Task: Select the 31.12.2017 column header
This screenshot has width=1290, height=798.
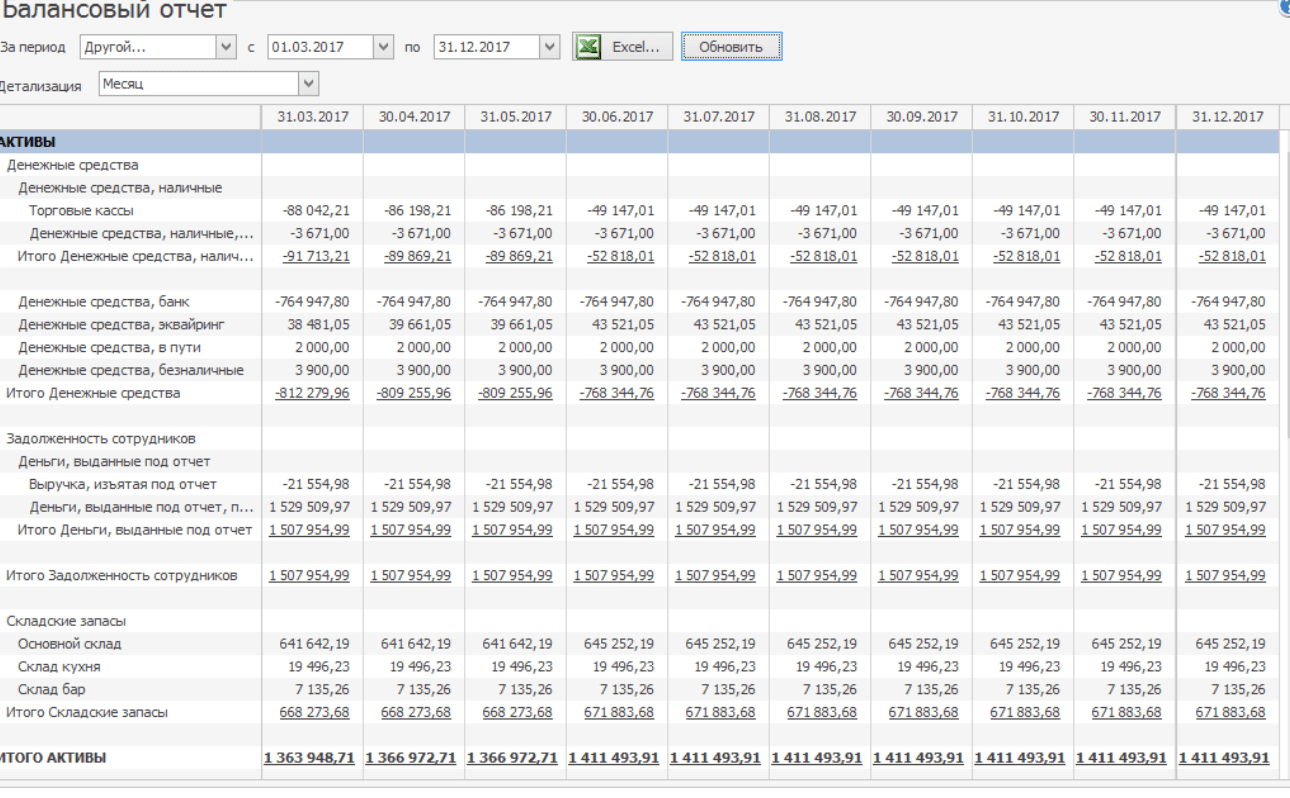Action: (x=1227, y=117)
